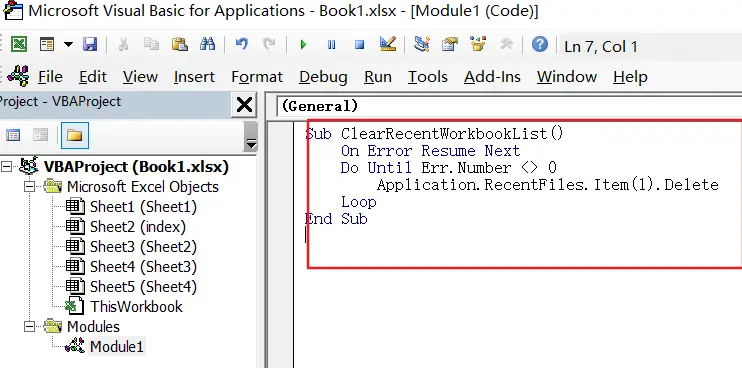Select Module1 in project tree
Viewport: 742px width, 368px height.
pyautogui.click(x=116, y=346)
